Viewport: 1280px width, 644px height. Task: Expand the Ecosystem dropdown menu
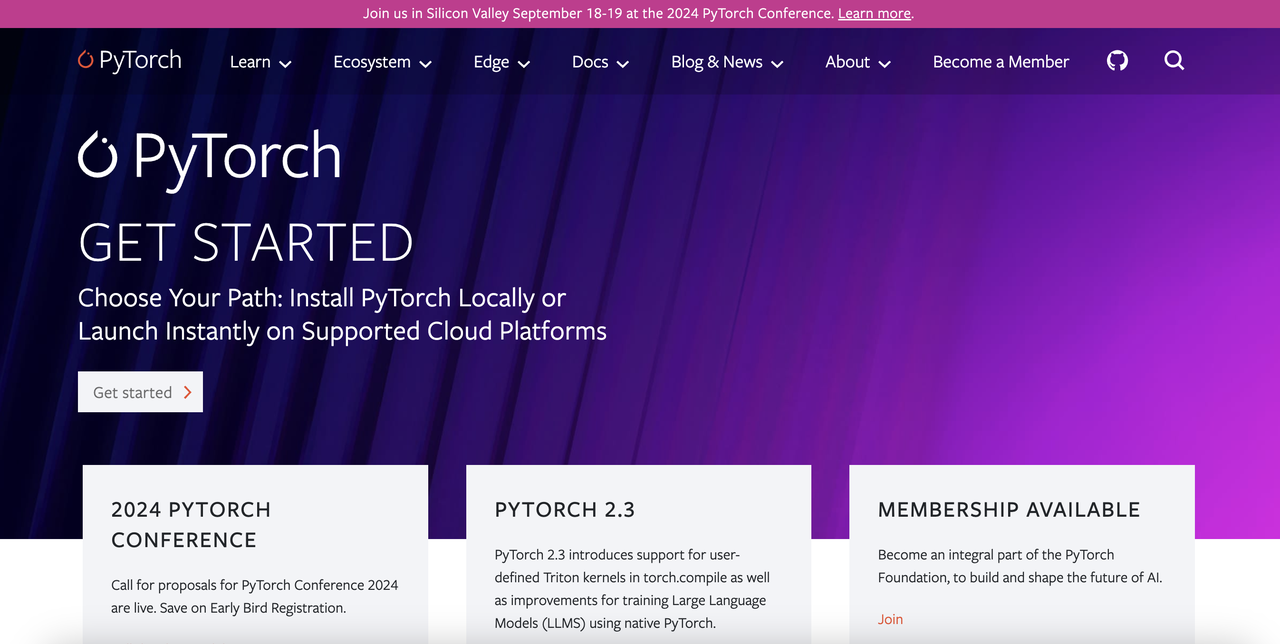[x=382, y=62]
